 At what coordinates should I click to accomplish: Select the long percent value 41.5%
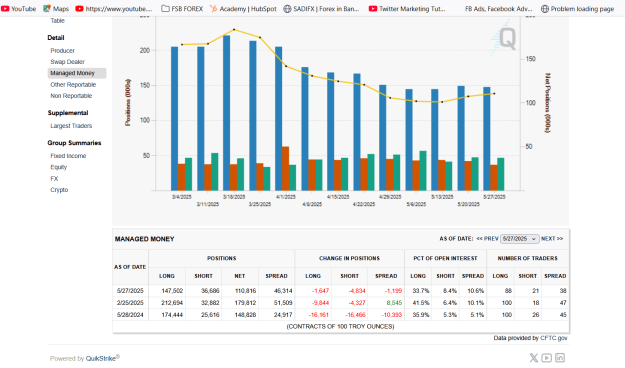click(x=421, y=303)
